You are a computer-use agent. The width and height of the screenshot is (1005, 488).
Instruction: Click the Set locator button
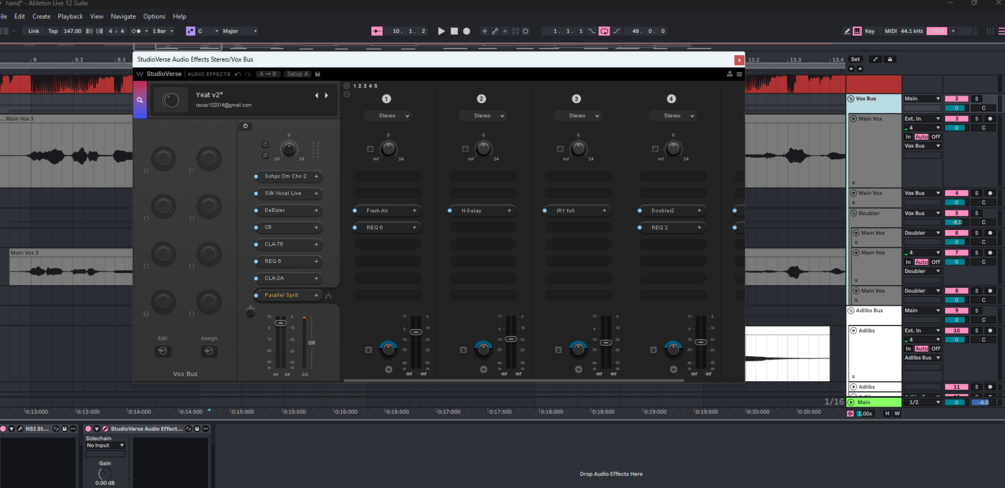pyautogui.click(x=855, y=59)
